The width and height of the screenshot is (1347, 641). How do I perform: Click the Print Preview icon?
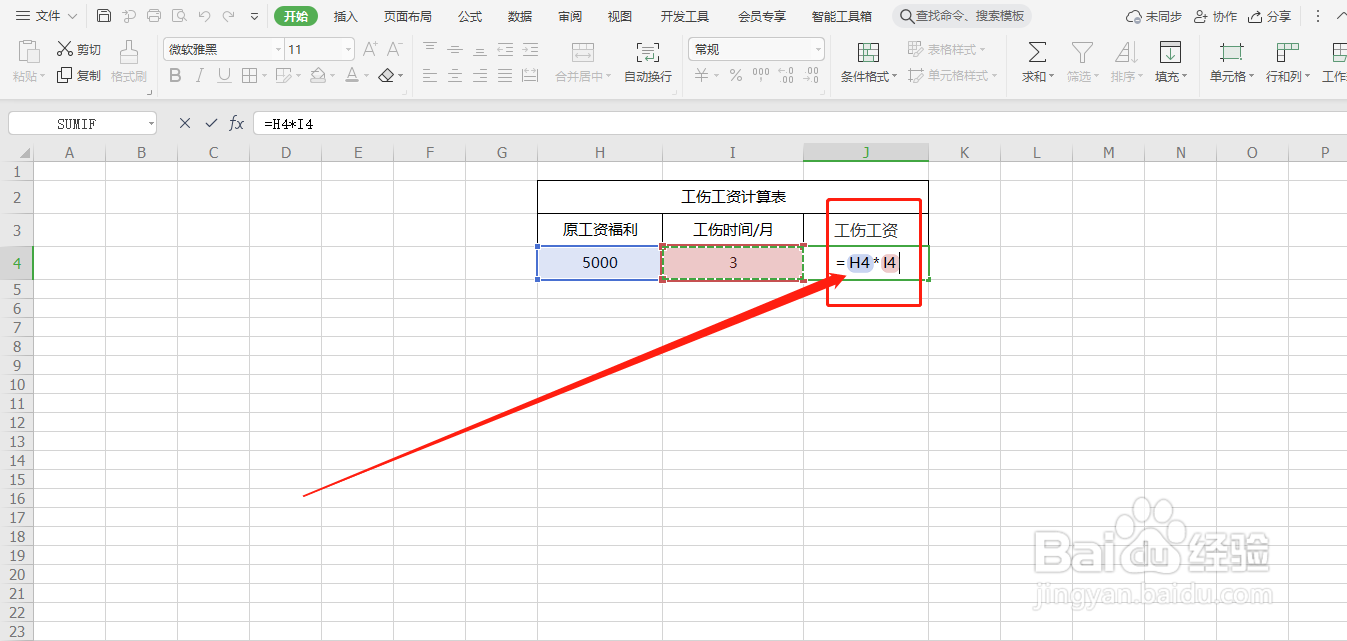pyautogui.click(x=179, y=16)
